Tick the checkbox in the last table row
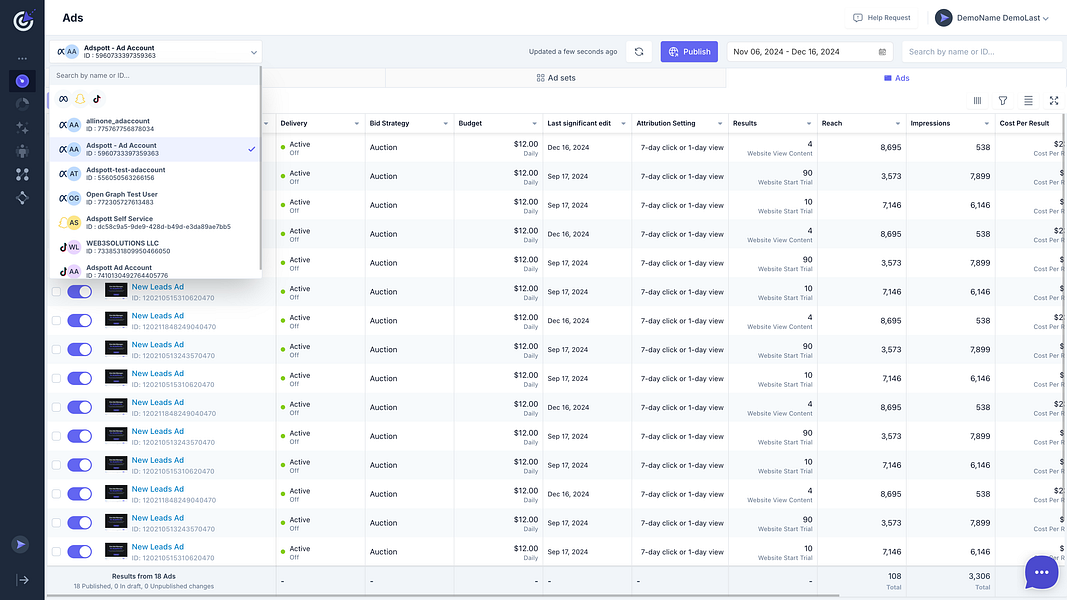Screen dimensions: 1067x600 tap(56, 552)
